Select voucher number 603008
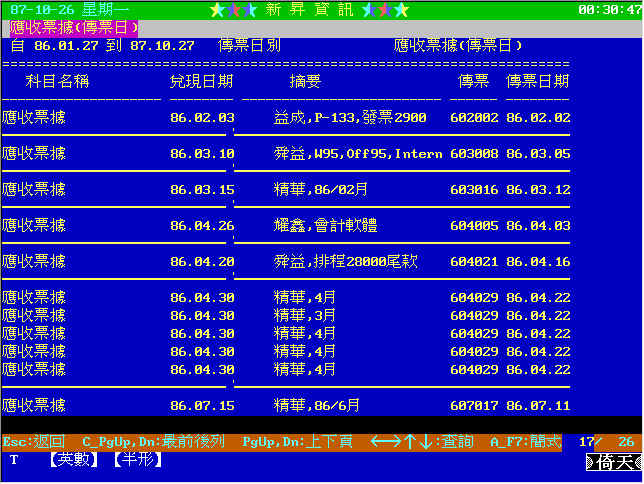The height and width of the screenshot is (484, 644). (x=474, y=154)
